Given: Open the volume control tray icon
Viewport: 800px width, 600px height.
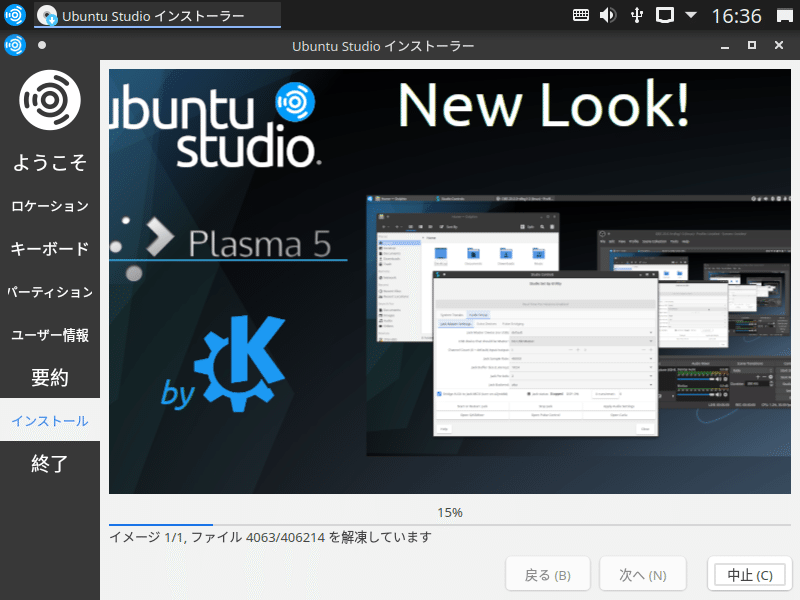Looking at the screenshot, I should (608, 15).
